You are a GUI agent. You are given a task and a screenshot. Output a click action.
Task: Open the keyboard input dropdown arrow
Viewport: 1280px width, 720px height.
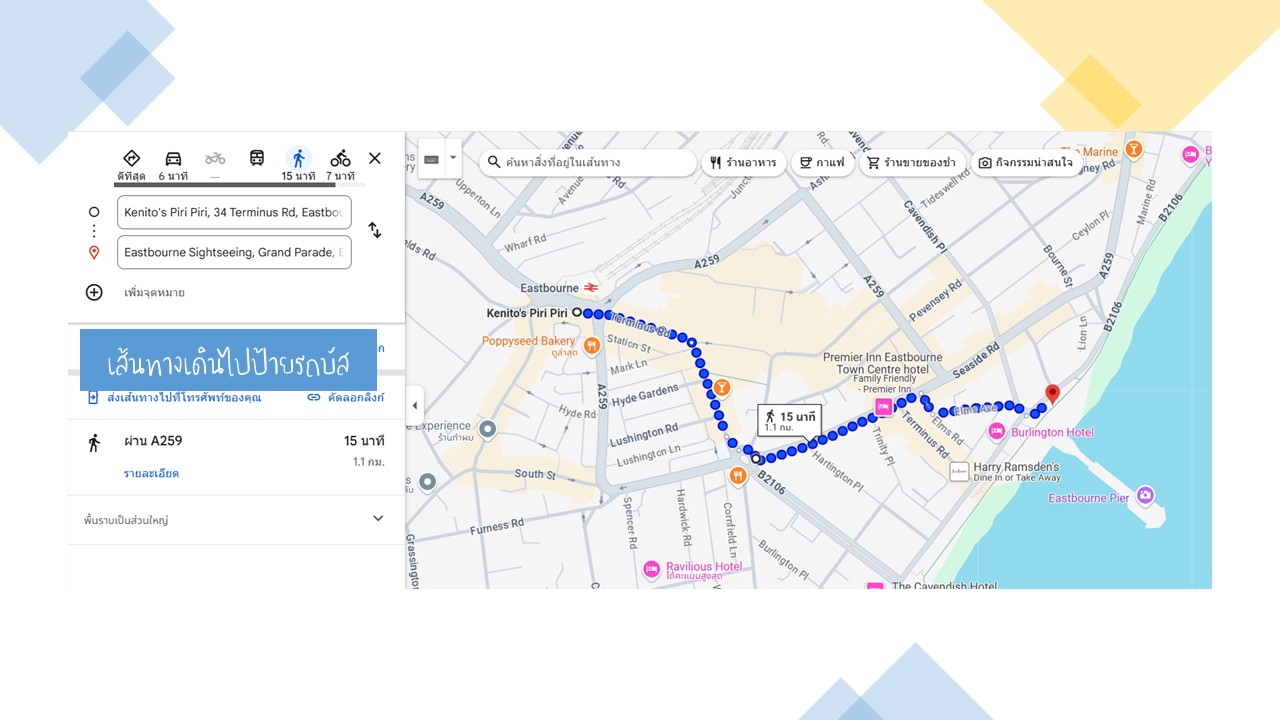(453, 158)
